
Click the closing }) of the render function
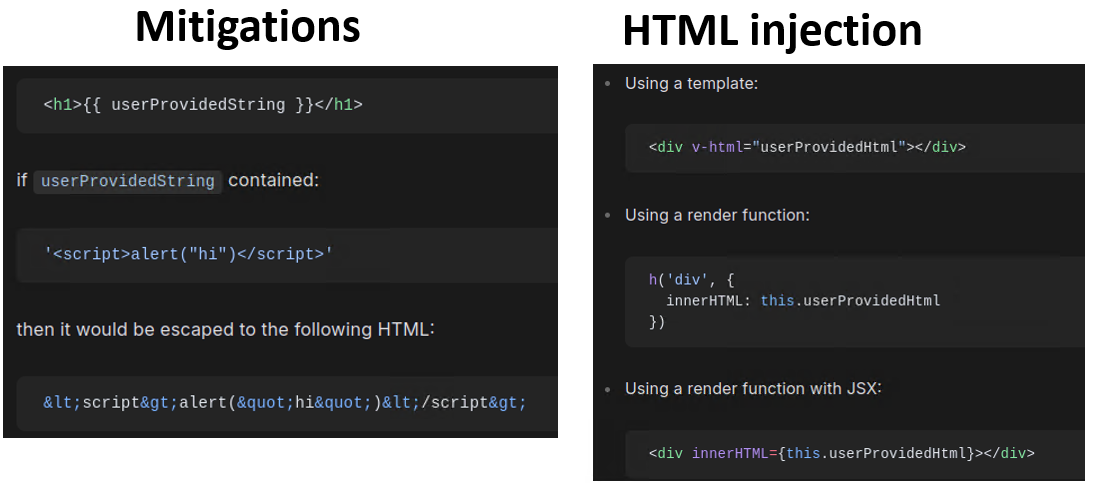[x=656, y=322]
